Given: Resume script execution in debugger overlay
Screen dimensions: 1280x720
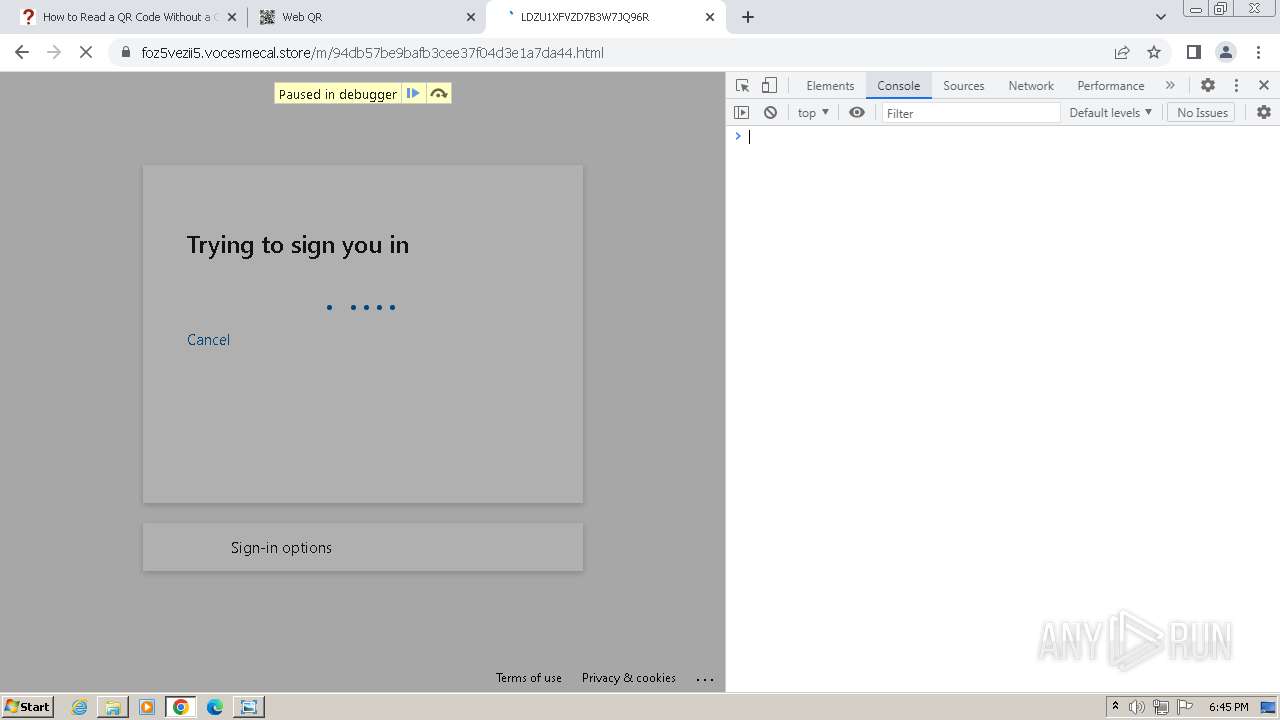Looking at the screenshot, I should (413, 93).
